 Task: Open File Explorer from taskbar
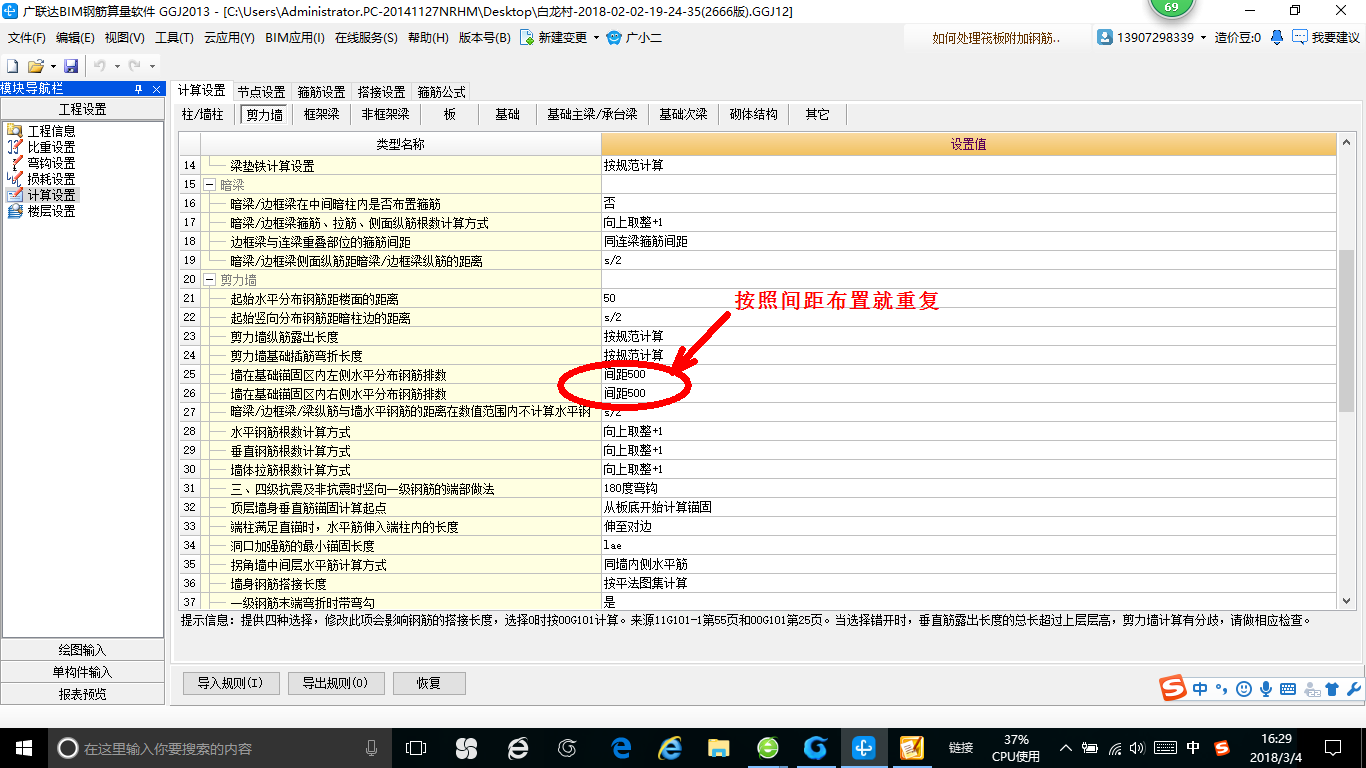(718, 747)
